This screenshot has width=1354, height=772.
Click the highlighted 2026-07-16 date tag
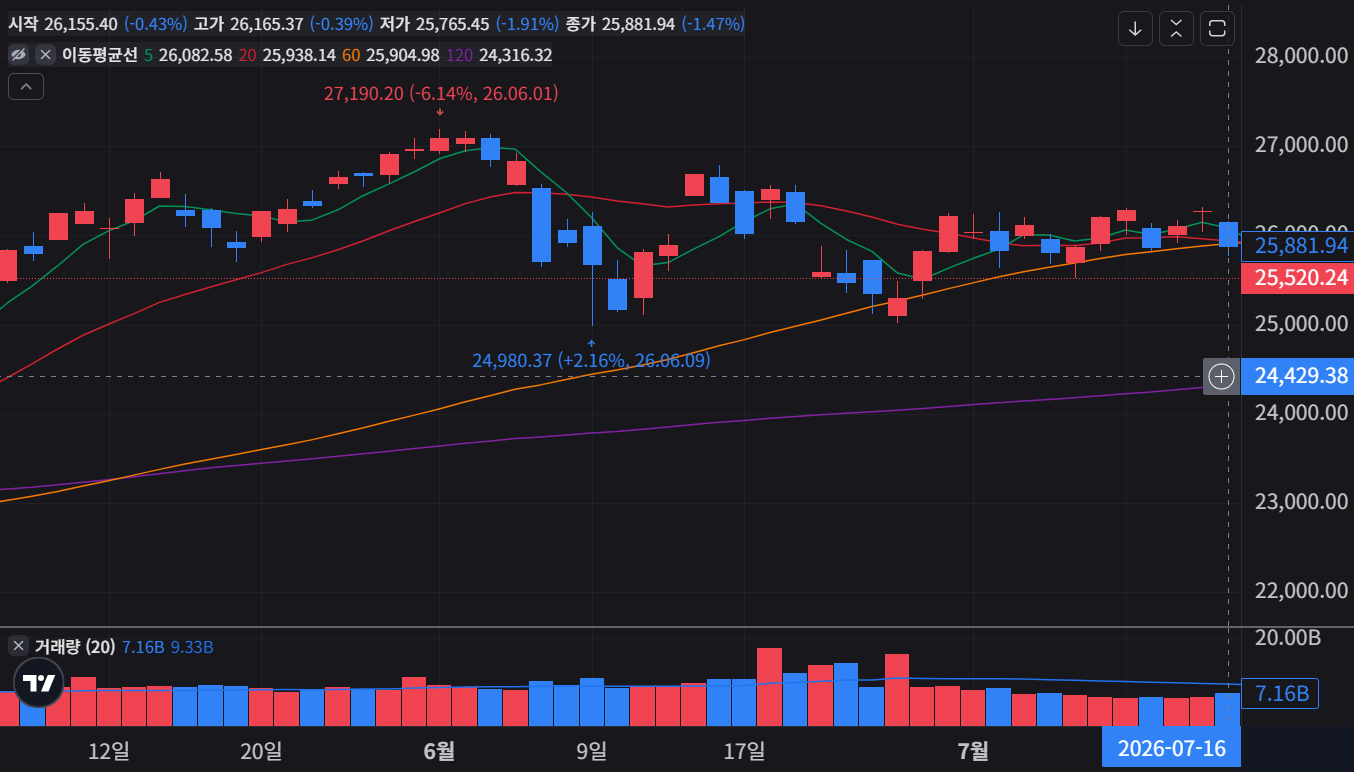[x=1171, y=749]
